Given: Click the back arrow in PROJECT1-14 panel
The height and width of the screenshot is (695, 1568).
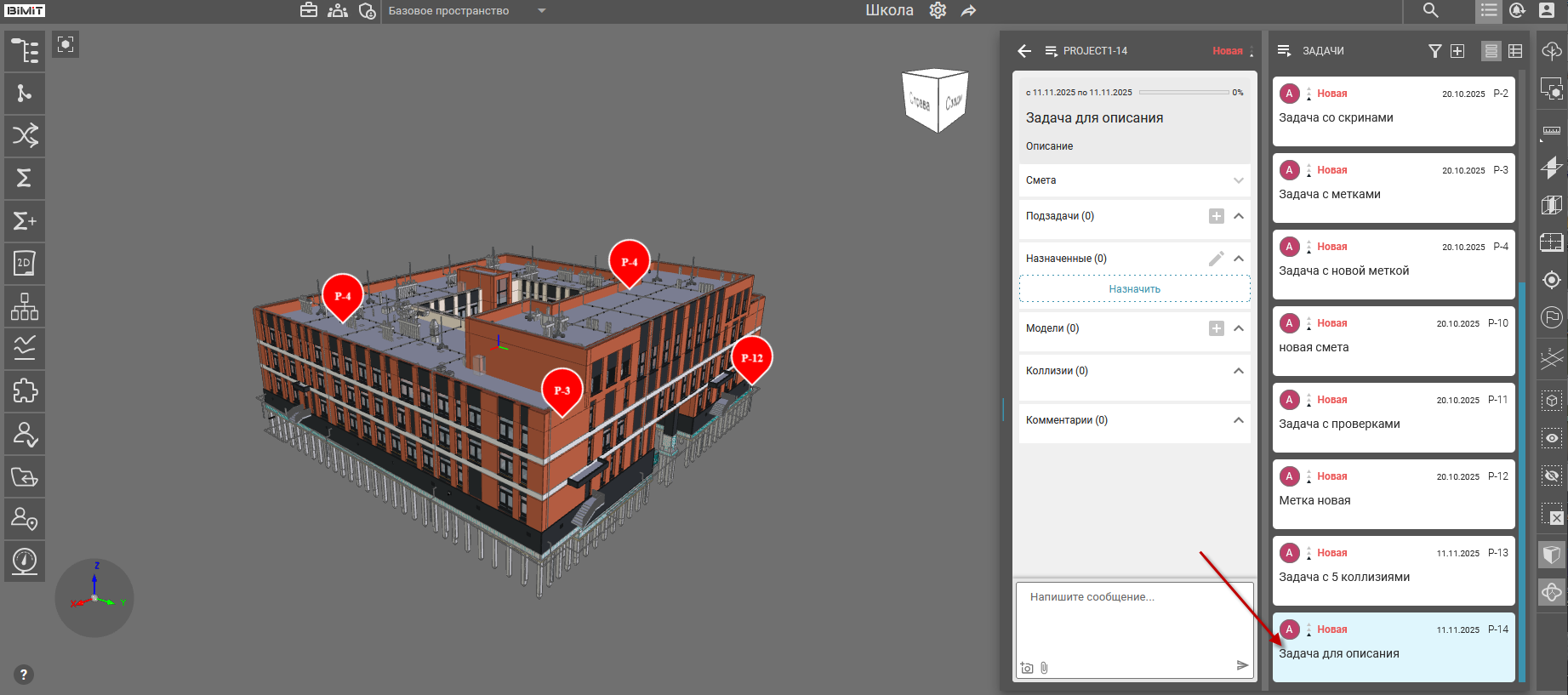Looking at the screenshot, I should coord(1024,51).
